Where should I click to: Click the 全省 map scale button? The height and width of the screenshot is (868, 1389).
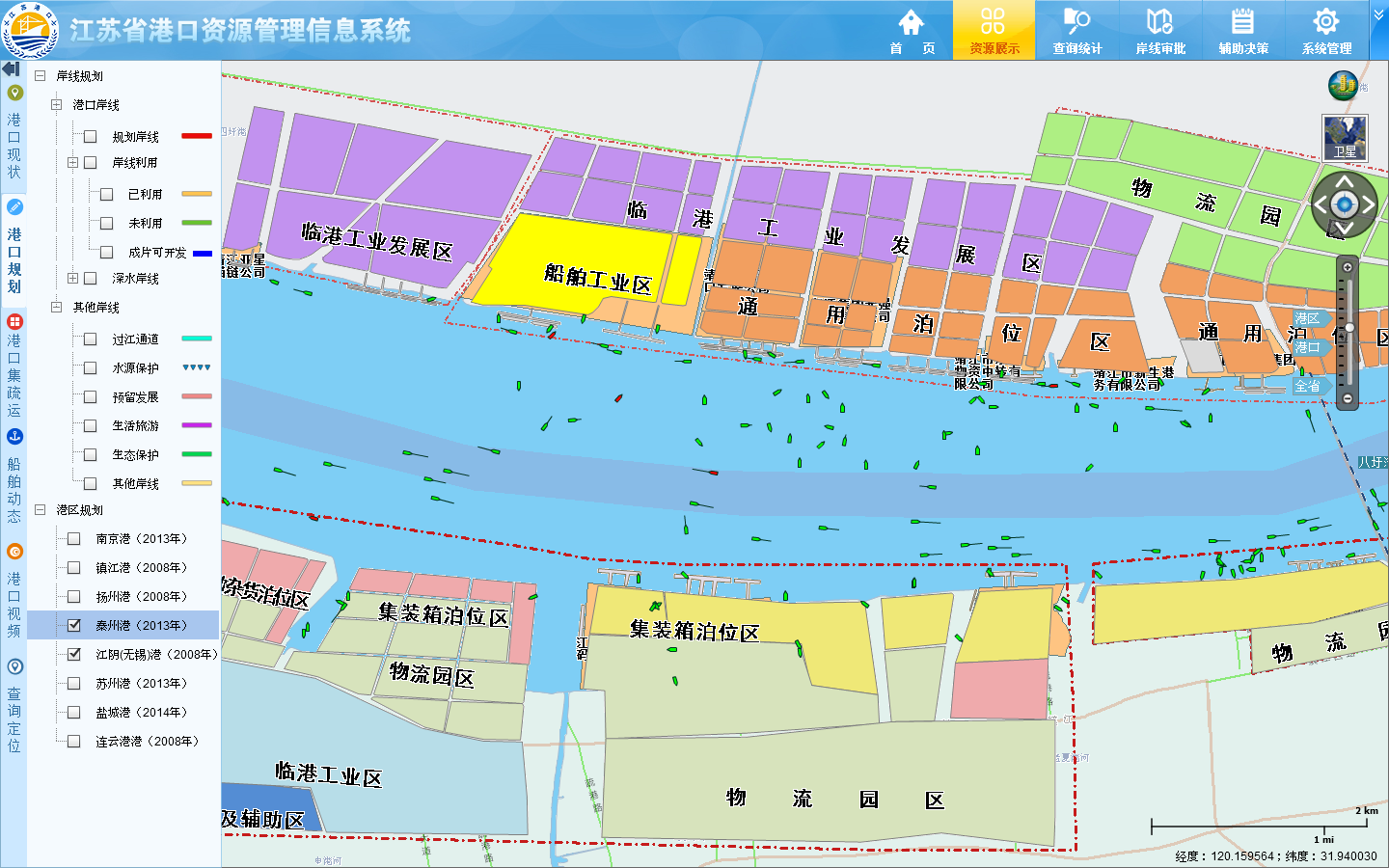coord(1308,386)
